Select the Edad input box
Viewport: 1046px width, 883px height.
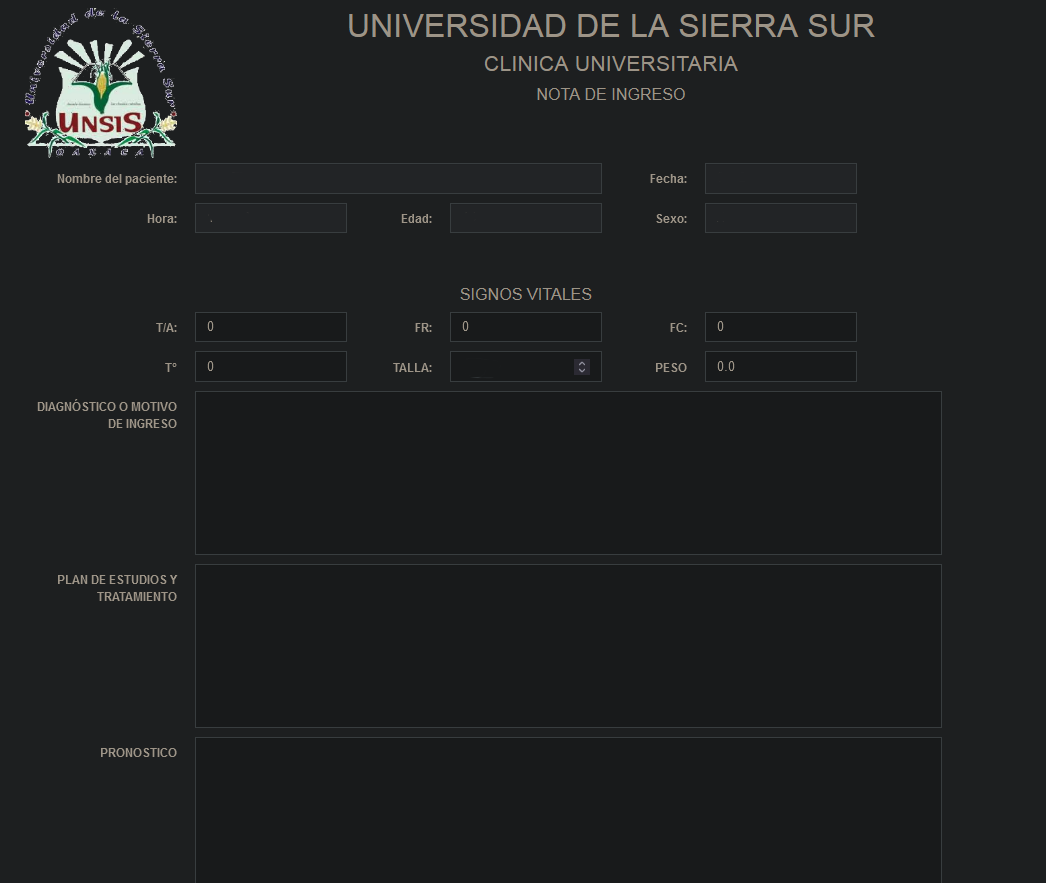pos(526,218)
